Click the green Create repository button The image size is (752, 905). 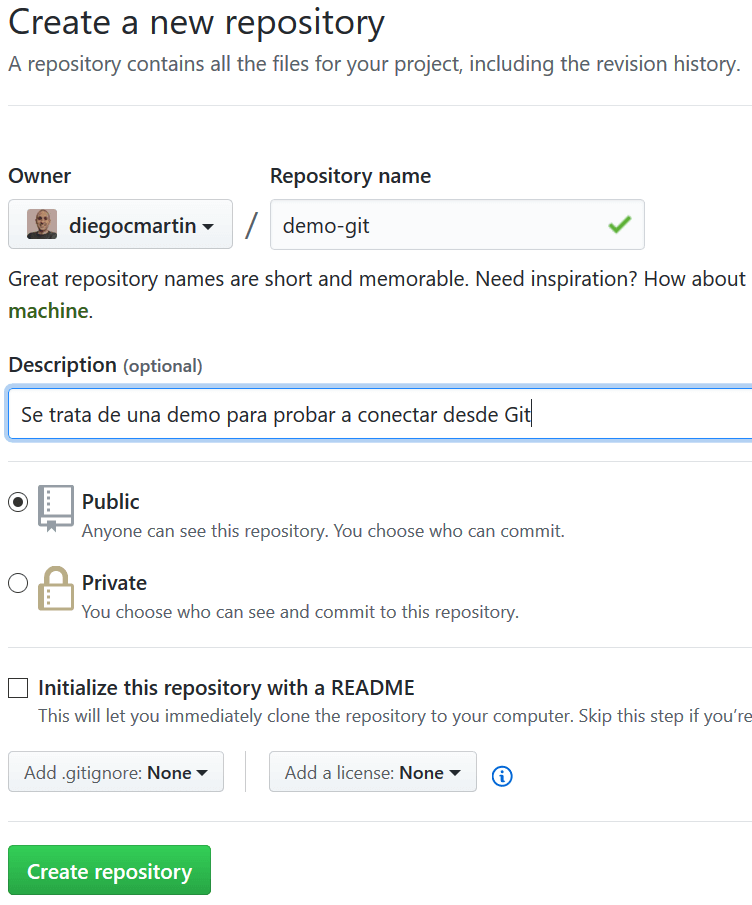coord(109,870)
